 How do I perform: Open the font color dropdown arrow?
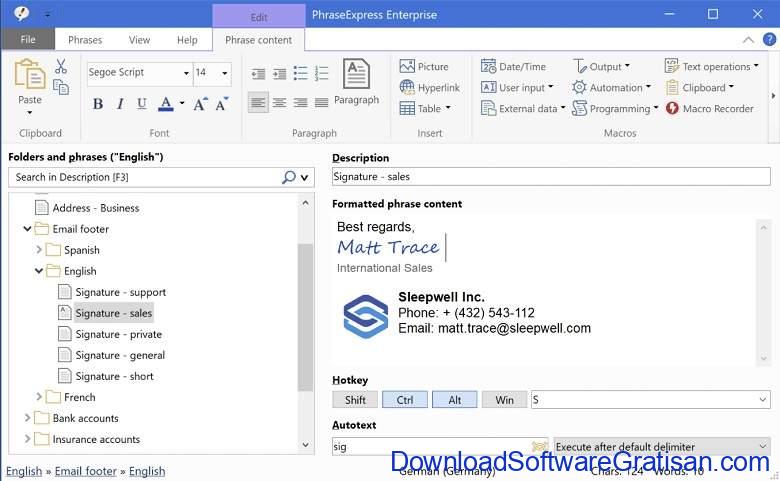[x=182, y=103]
